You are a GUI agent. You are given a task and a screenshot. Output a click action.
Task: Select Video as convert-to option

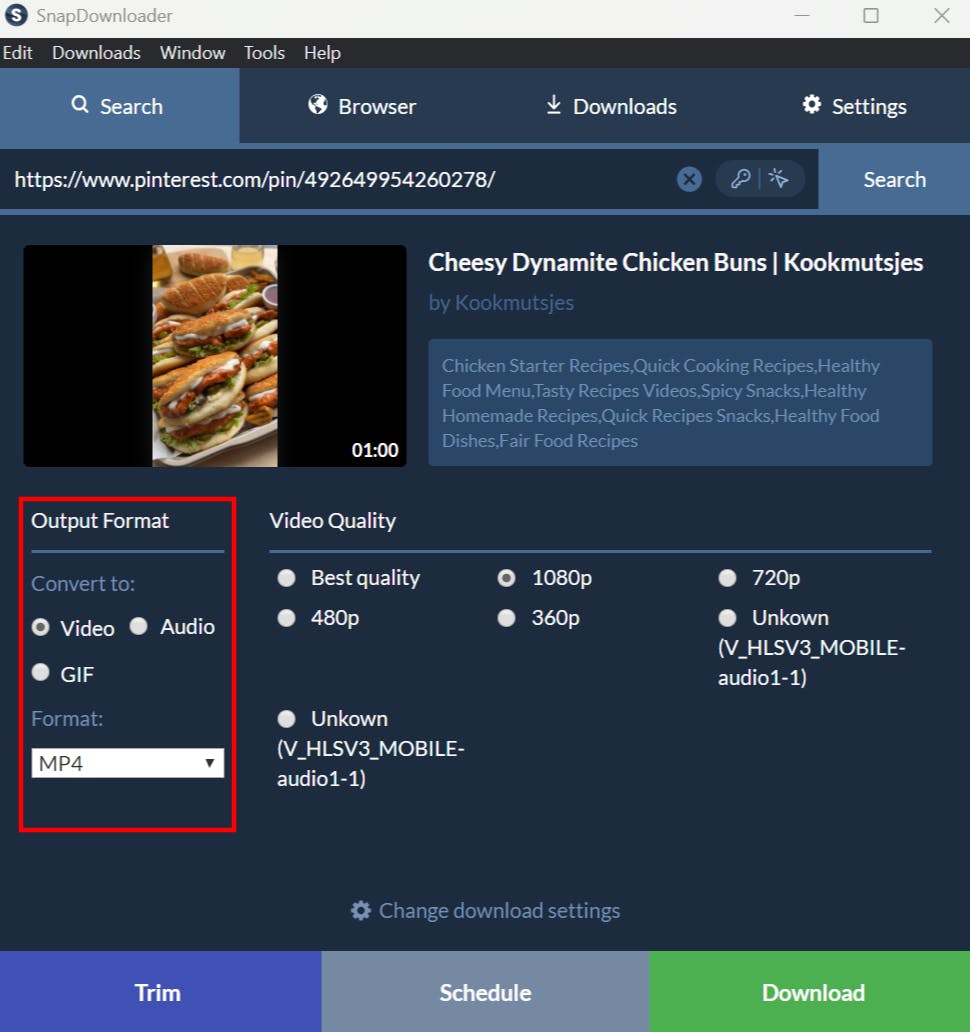[x=41, y=627]
